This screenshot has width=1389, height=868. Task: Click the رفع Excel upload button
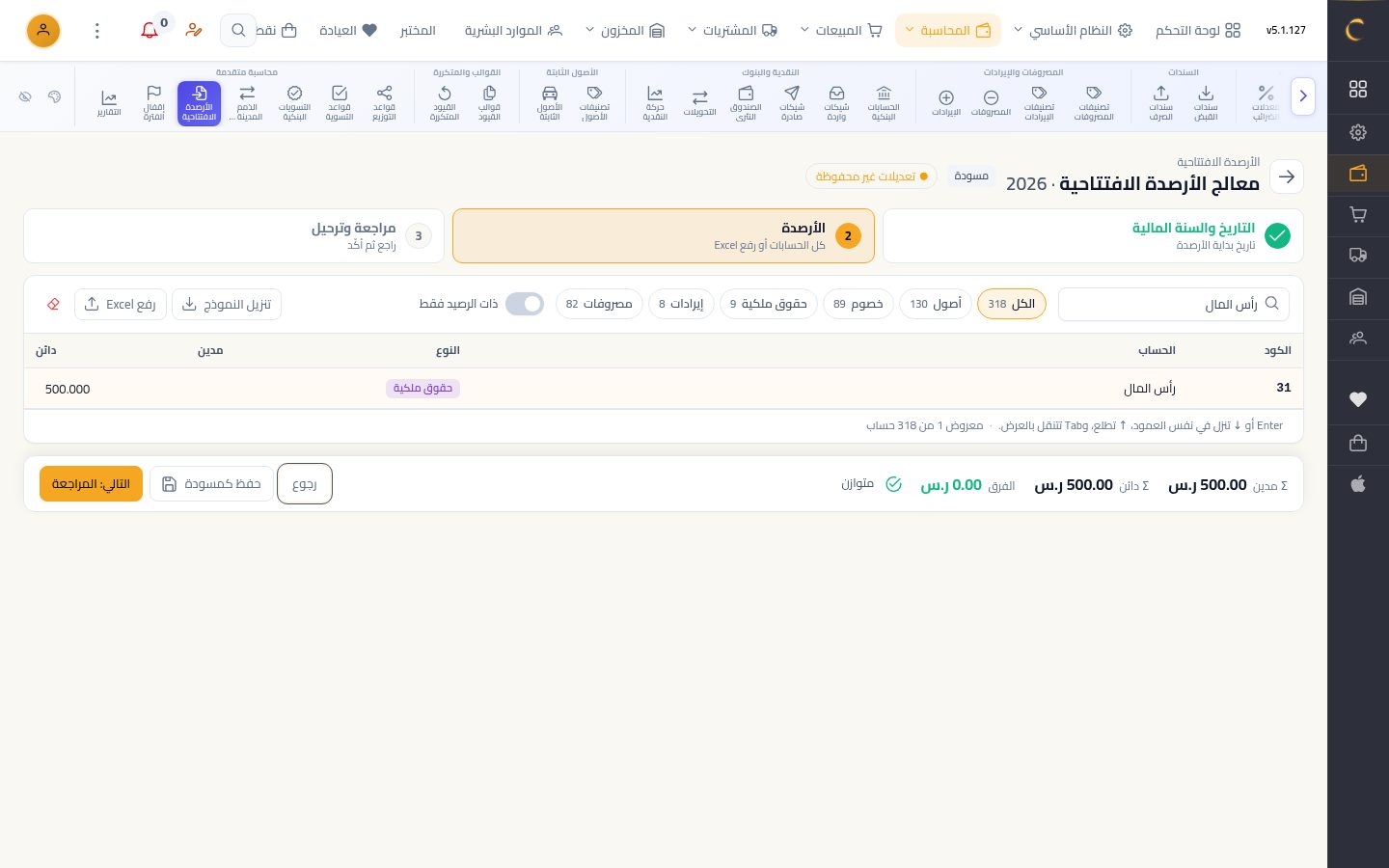pos(121,305)
